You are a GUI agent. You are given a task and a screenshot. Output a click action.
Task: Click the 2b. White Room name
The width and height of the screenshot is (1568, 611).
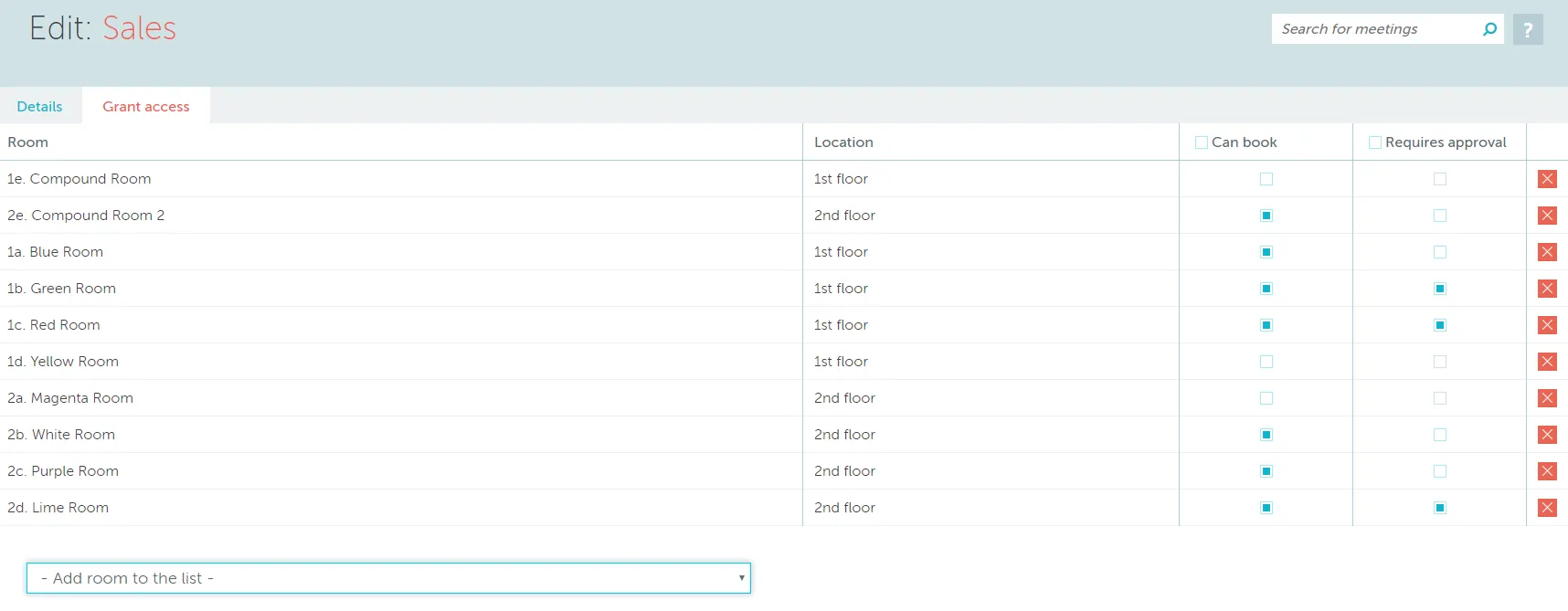(61, 435)
